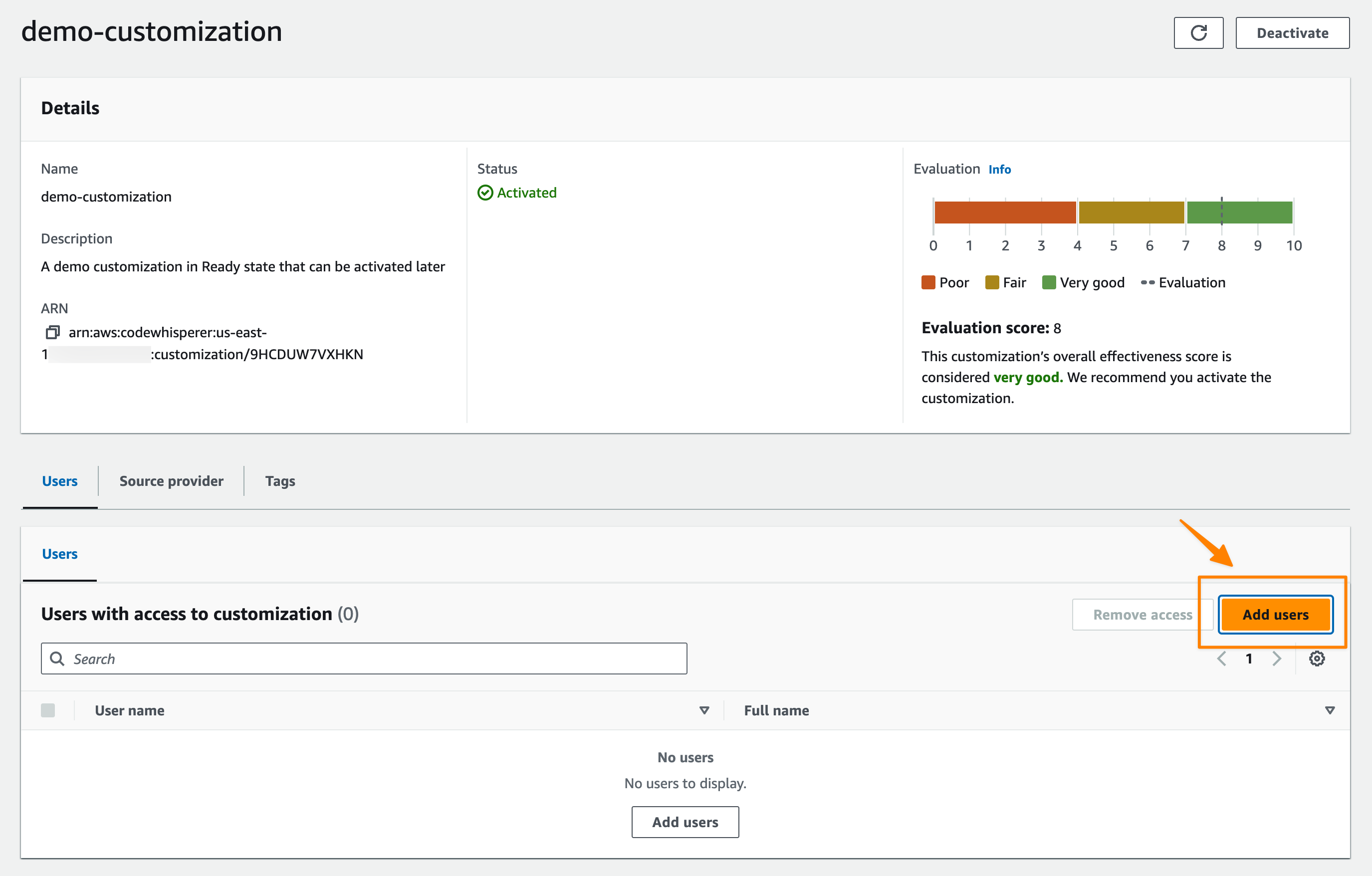Click orange Add users button

(1275, 615)
